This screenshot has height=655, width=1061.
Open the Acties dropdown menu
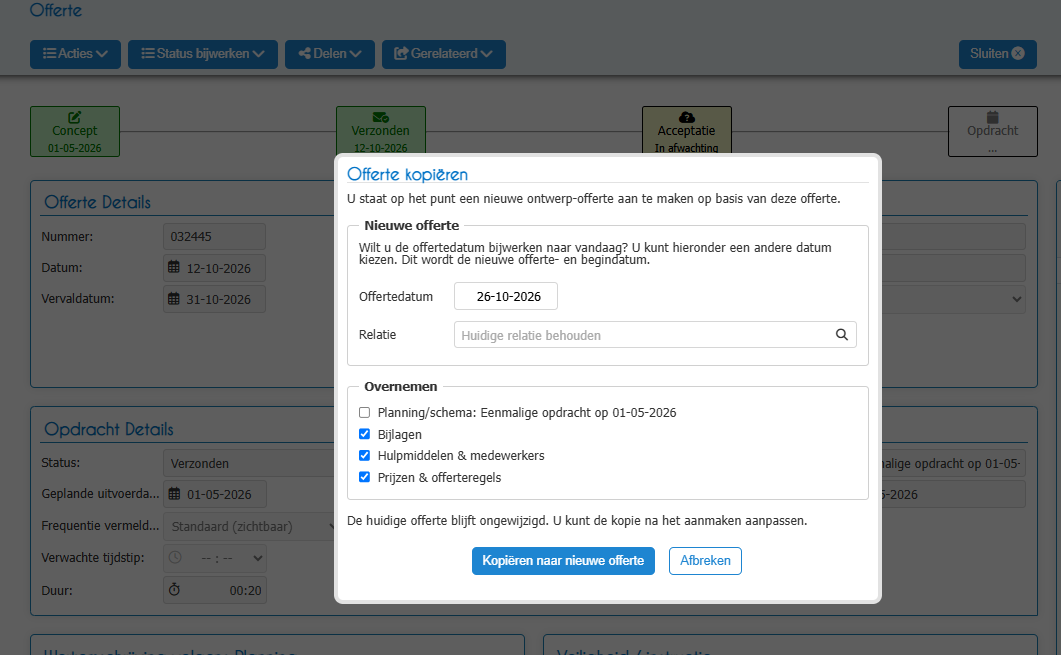click(75, 54)
